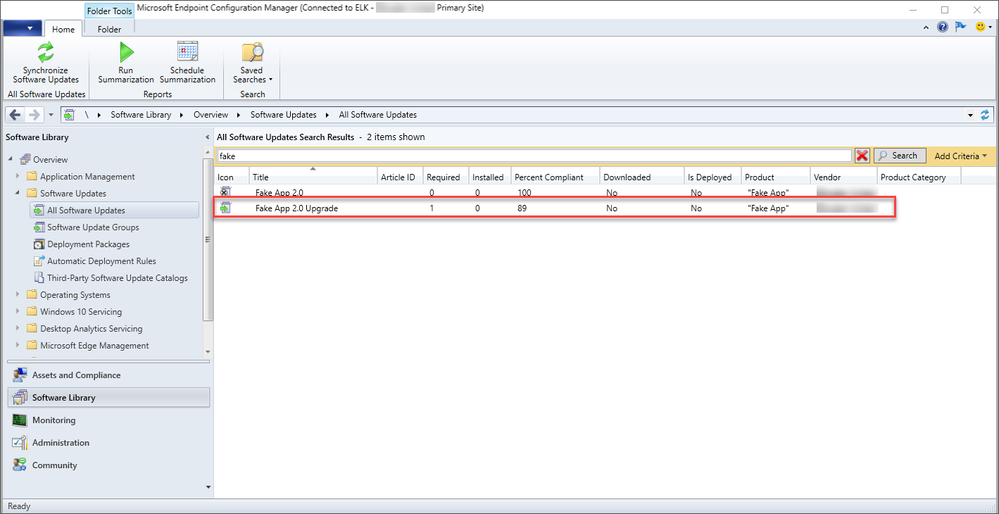999x514 pixels.
Task: Clear the search with red X
Action: click(863, 155)
